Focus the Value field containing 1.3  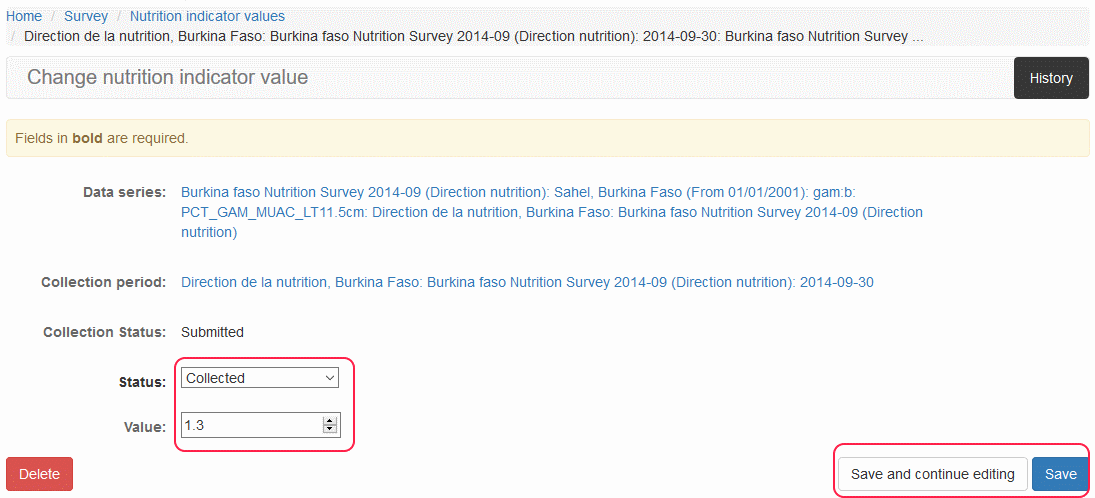252,425
